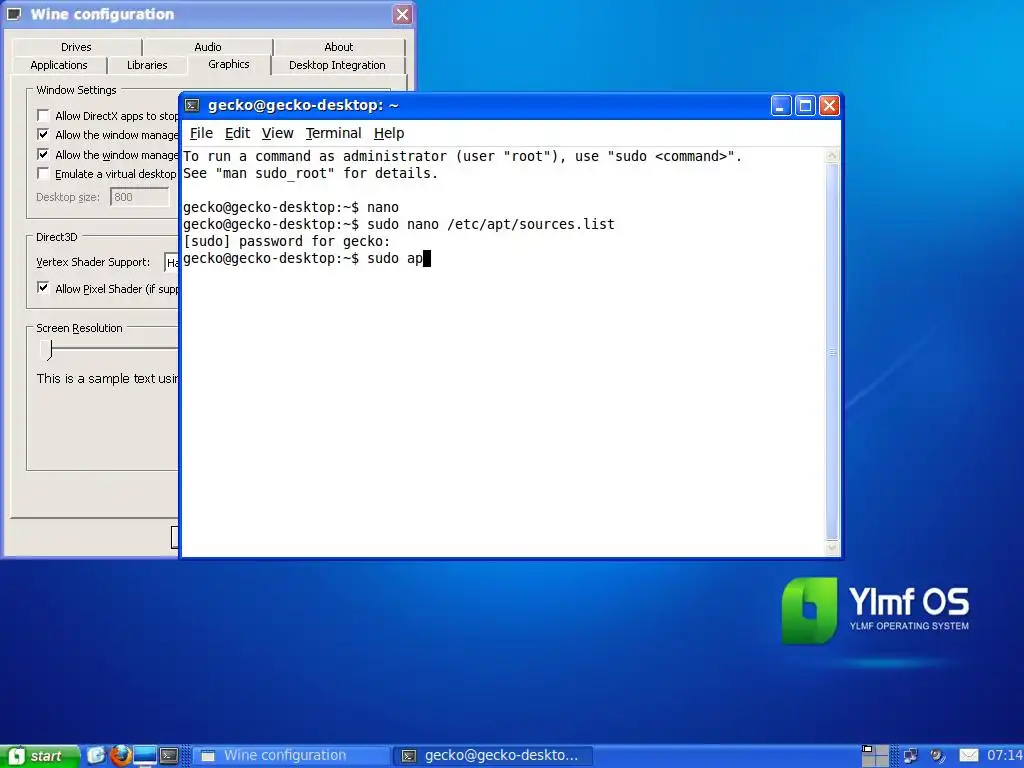Open the terminal View menu
This screenshot has height=768, width=1024.
click(278, 133)
